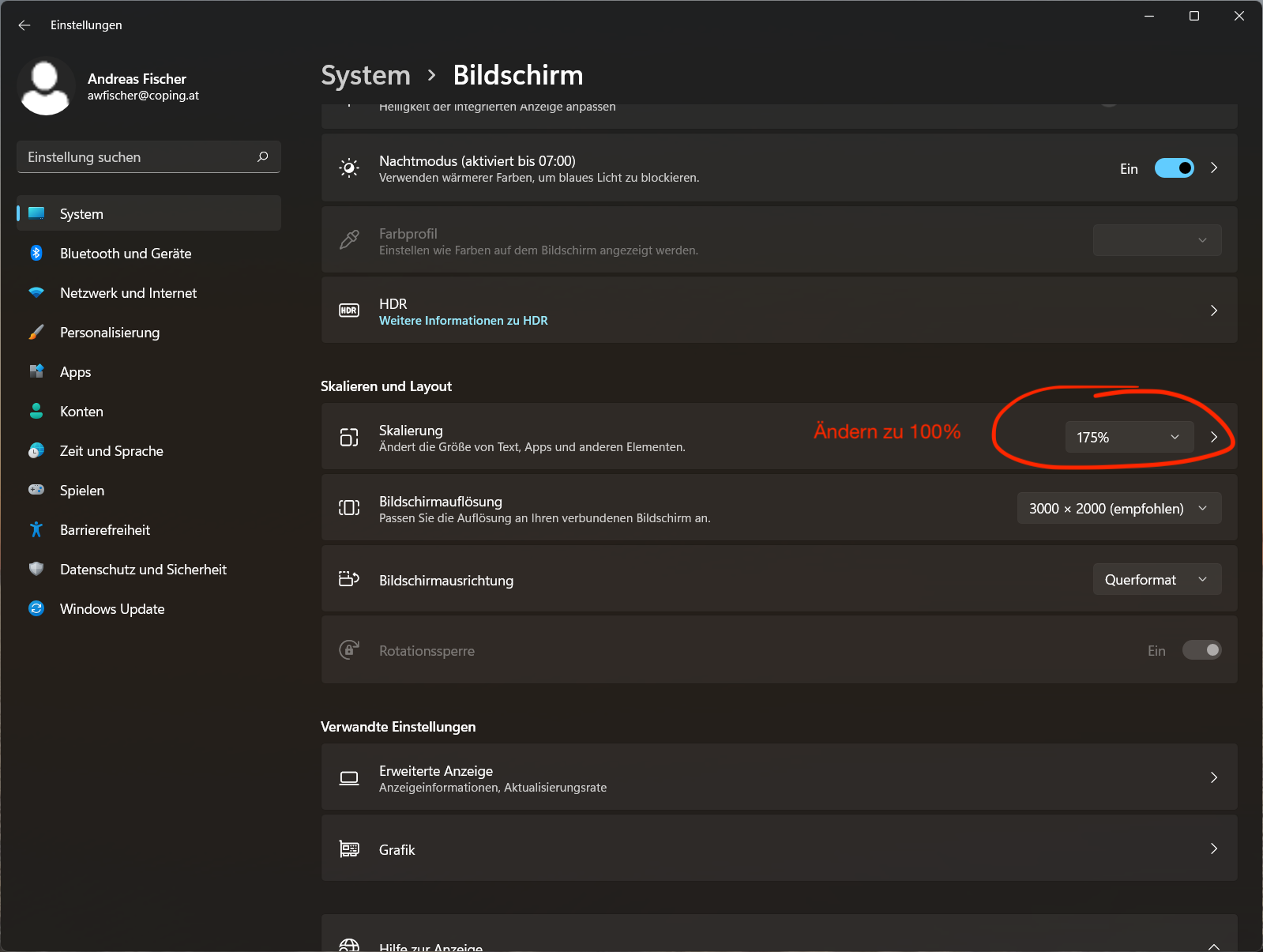Open the Grafik row chevron
The width and height of the screenshot is (1263, 952).
1214,849
